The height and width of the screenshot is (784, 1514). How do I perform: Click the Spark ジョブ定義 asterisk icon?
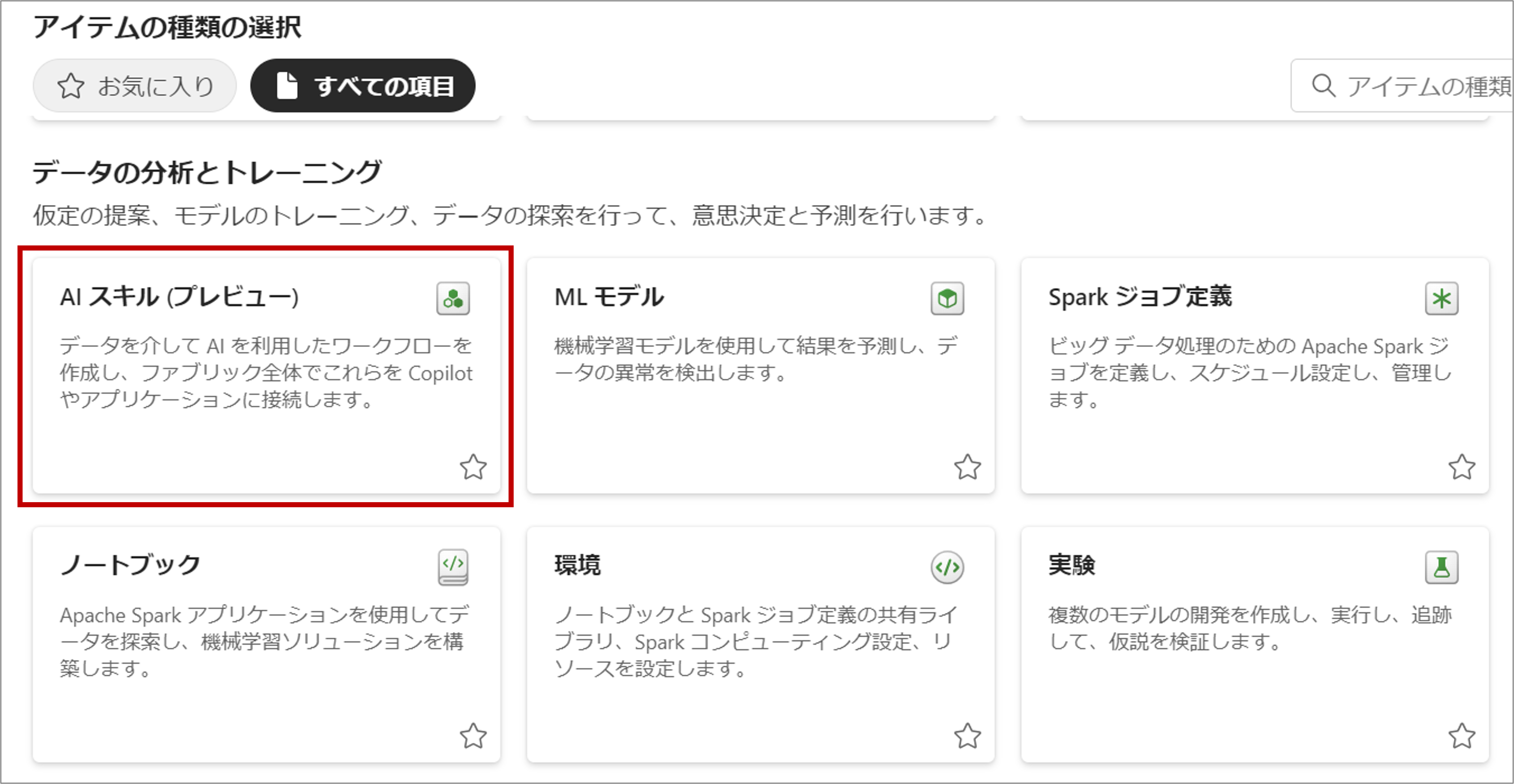click(1441, 299)
